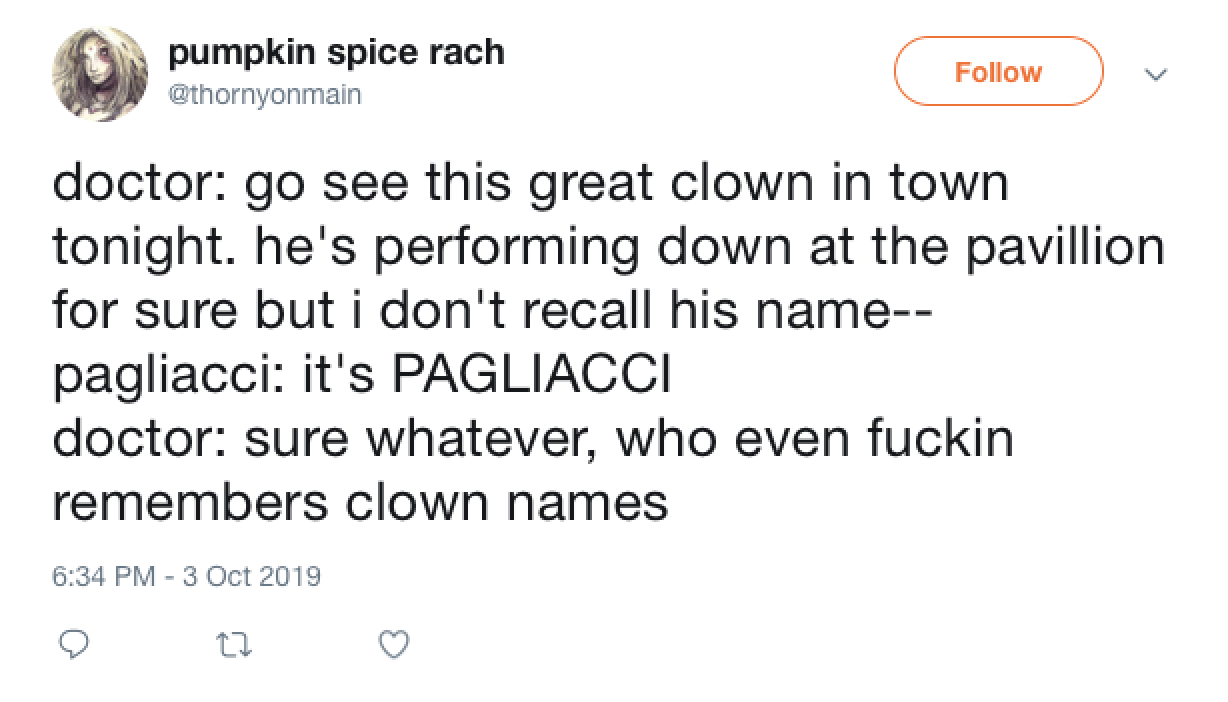Like pumpkin spice rach's tweet
The width and height of the screenshot is (1228, 702).
393,646
